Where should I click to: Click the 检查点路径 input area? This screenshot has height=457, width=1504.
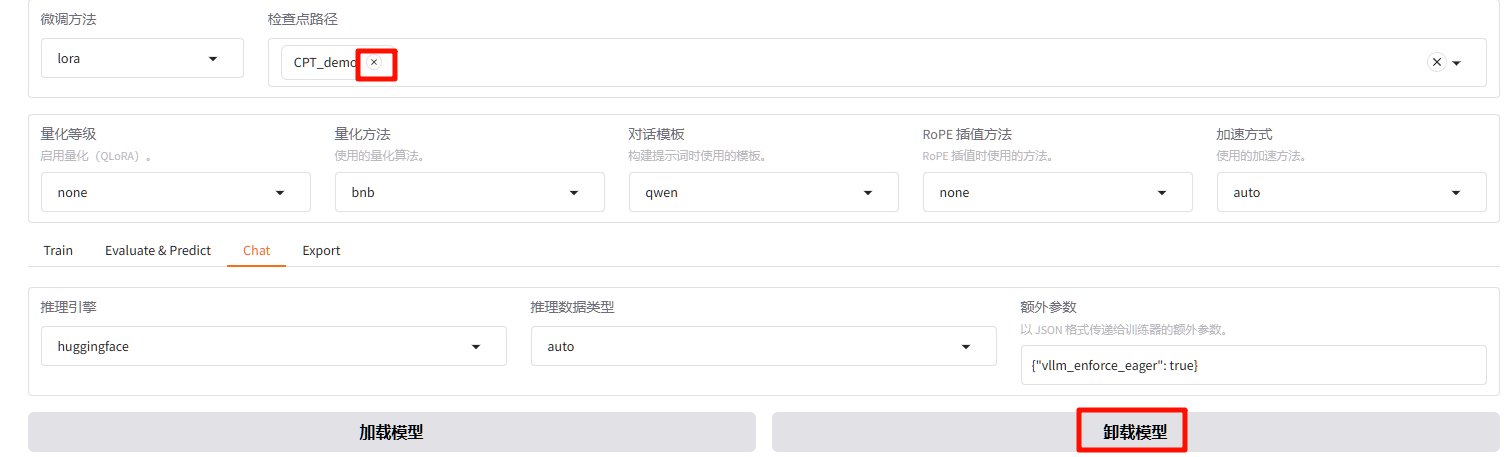pyautogui.click(x=800, y=63)
